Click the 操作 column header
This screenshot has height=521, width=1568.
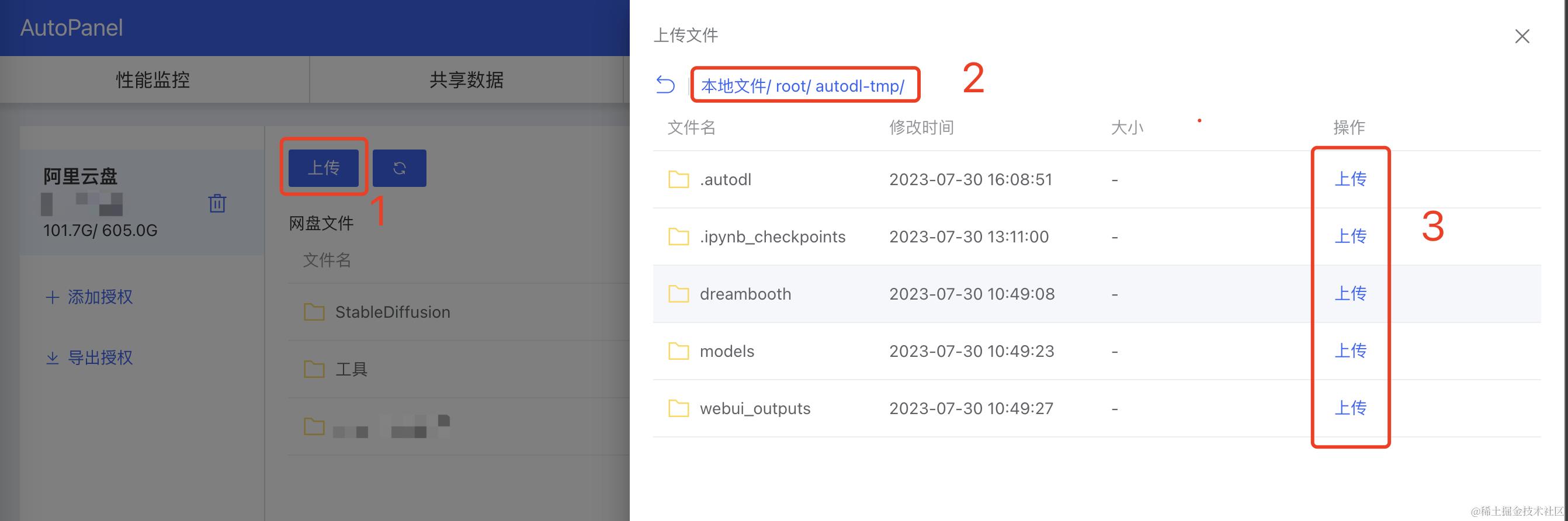(1350, 127)
